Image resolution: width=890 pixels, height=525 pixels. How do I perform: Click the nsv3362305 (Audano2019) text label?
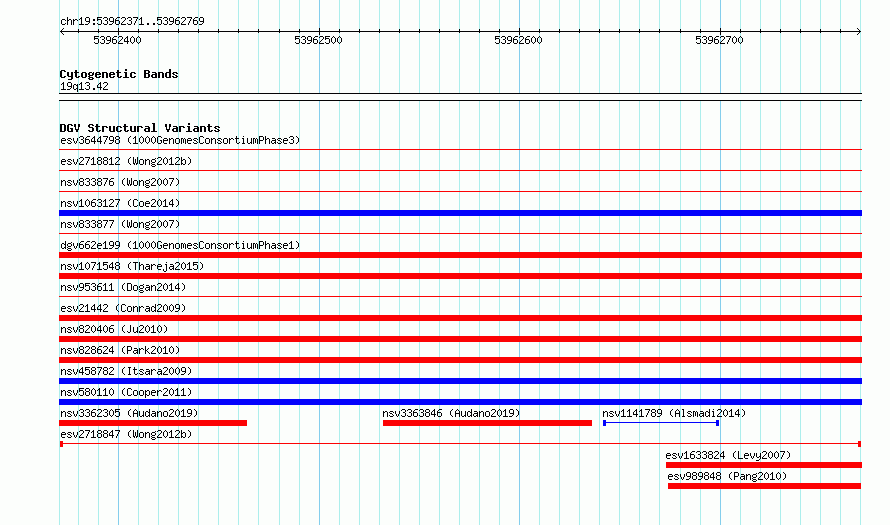point(129,413)
